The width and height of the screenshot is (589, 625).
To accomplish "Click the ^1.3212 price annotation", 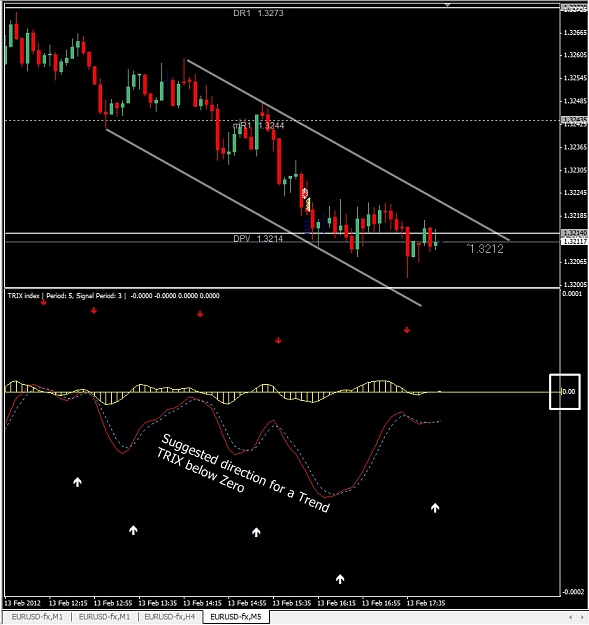I will click(485, 249).
